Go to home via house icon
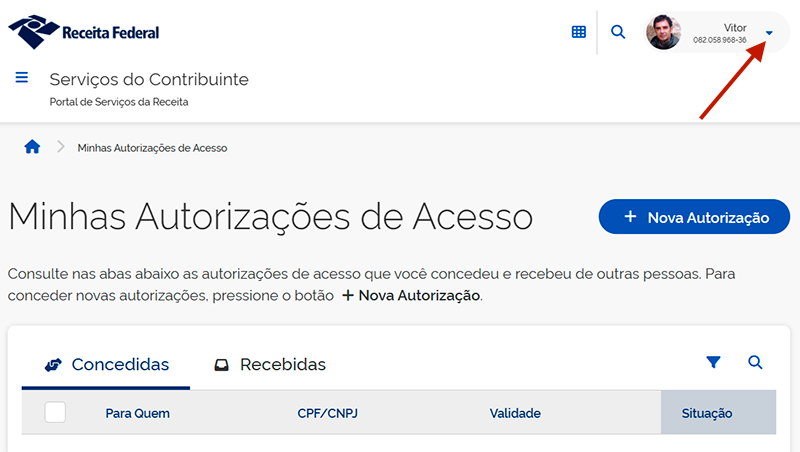This screenshot has height=452, width=800. pyautogui.click(x=32, y=147)
